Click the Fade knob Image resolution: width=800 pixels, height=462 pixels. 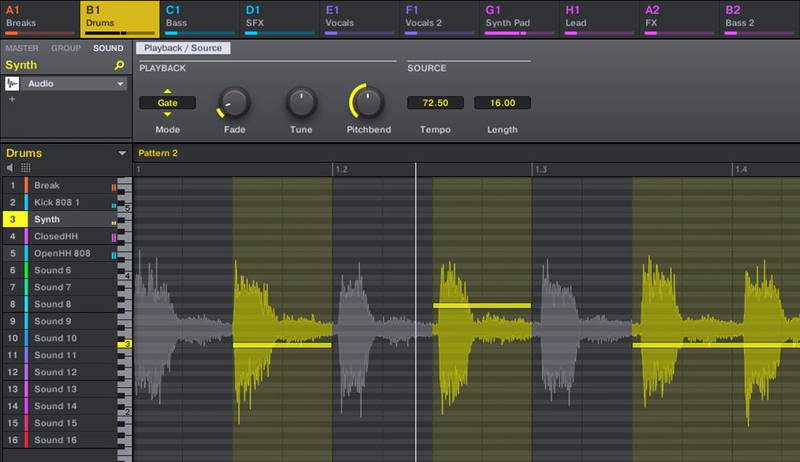(233, 102)
